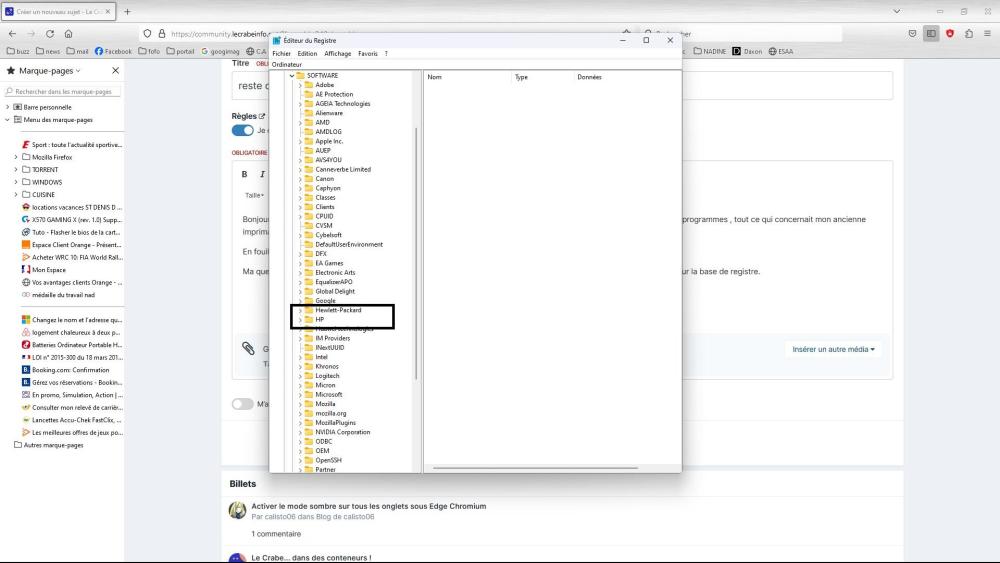Click the Titre text field on forum page
This screenshot has height=563, width=1000.
coord(562,85)
